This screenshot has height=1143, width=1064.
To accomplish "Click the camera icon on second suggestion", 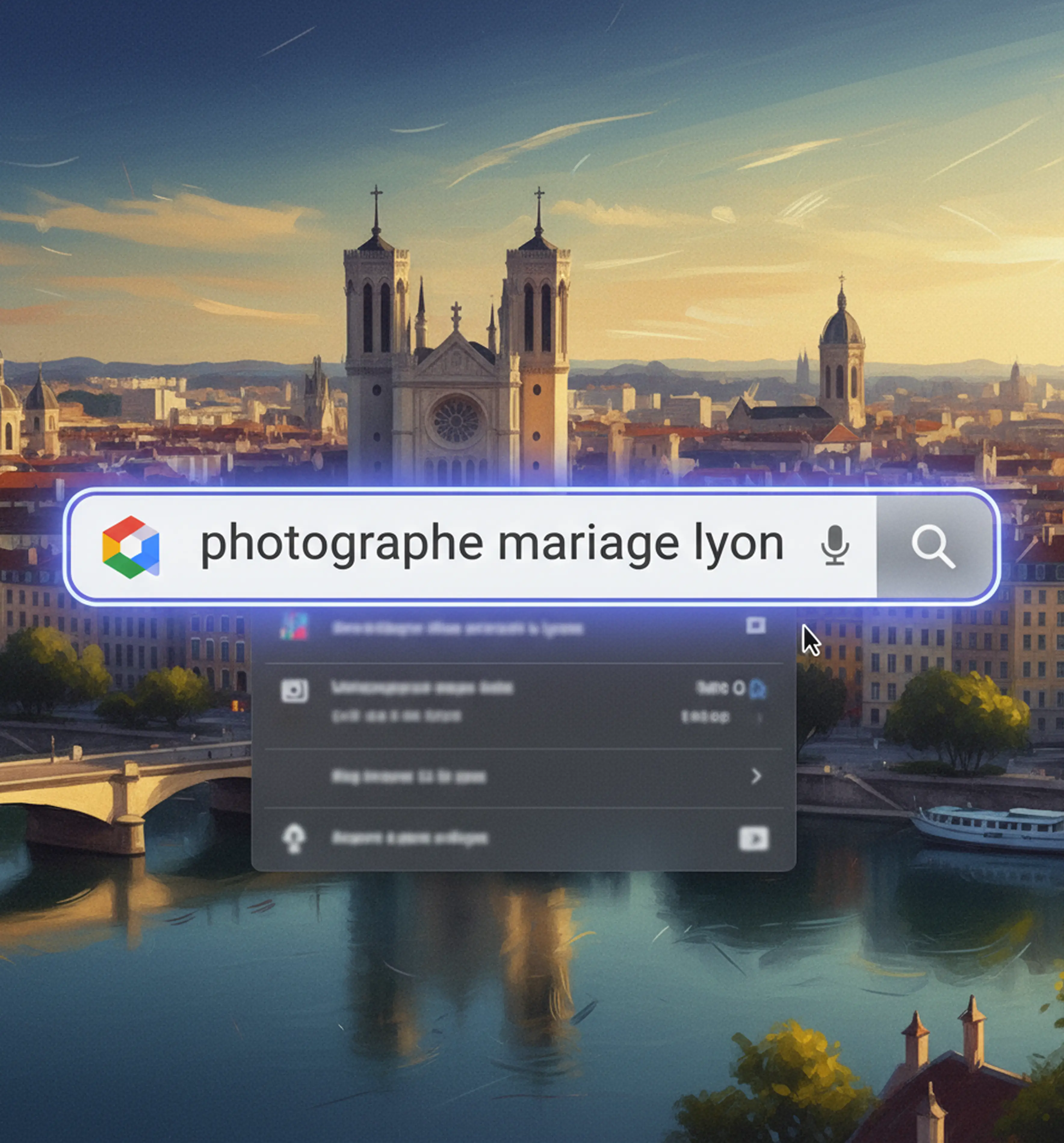I will (x=295, y=691).
